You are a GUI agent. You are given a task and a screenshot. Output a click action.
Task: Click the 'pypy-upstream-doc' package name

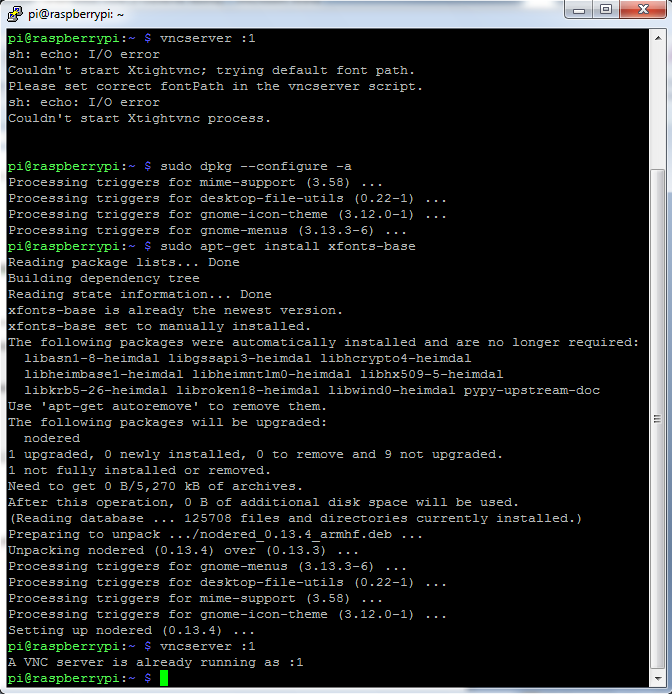click(x=532, y=390)
